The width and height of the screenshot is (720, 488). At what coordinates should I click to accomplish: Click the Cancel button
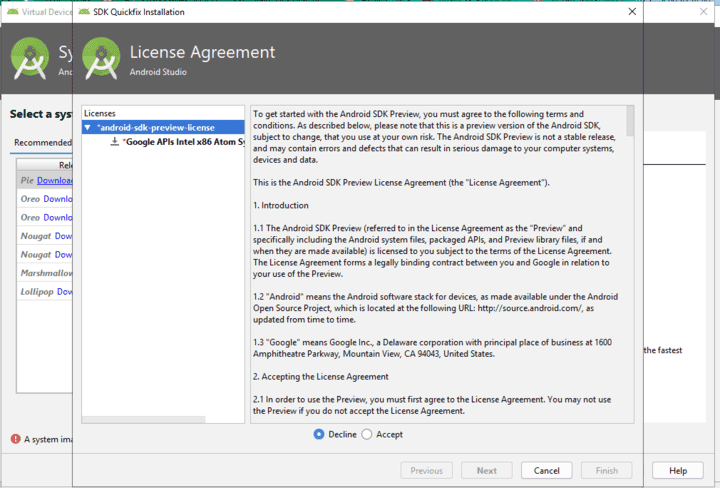(x=546, y=471)
